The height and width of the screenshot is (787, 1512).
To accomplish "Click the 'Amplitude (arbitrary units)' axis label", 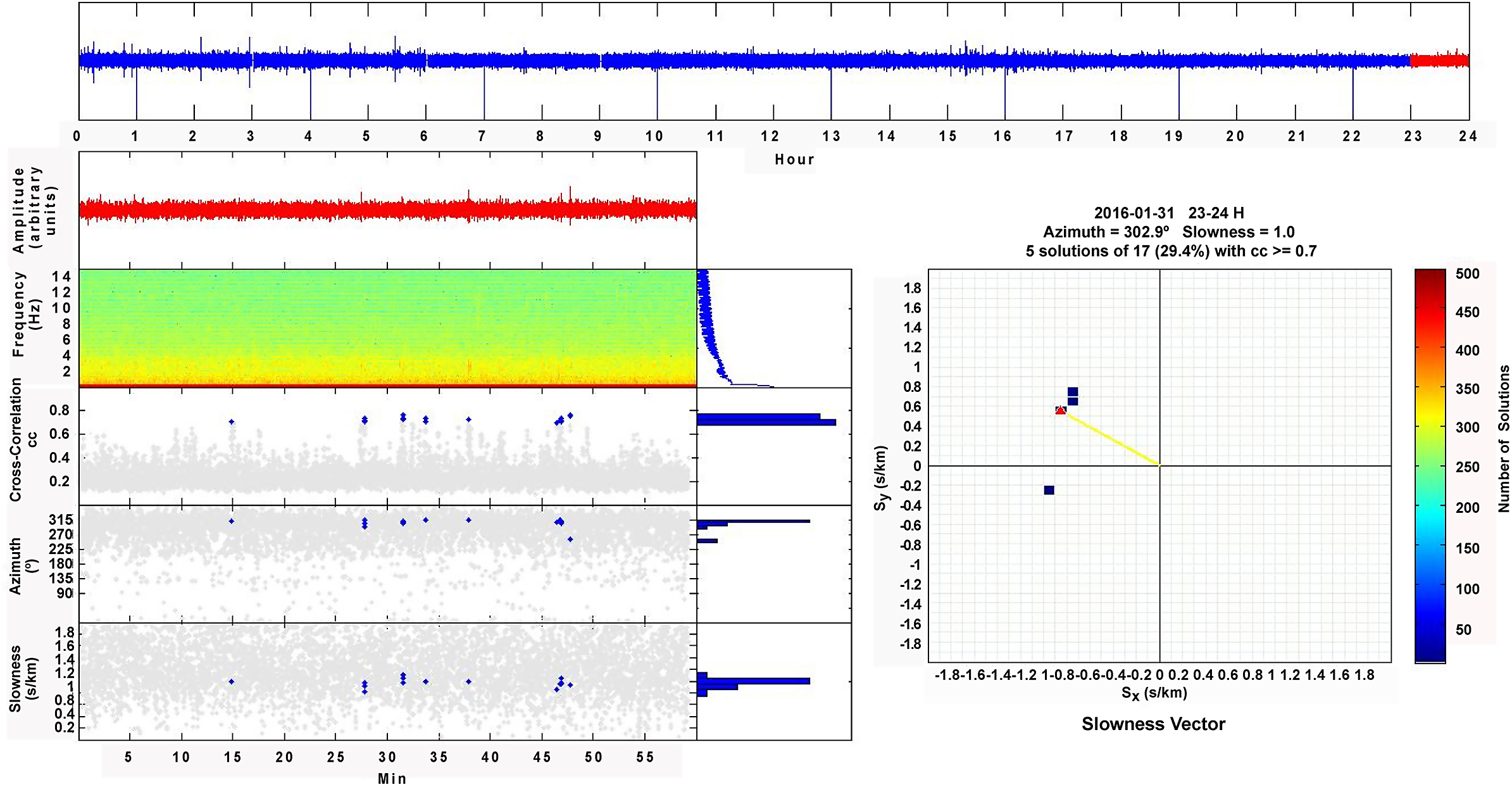I will click(x=34, y=210).
